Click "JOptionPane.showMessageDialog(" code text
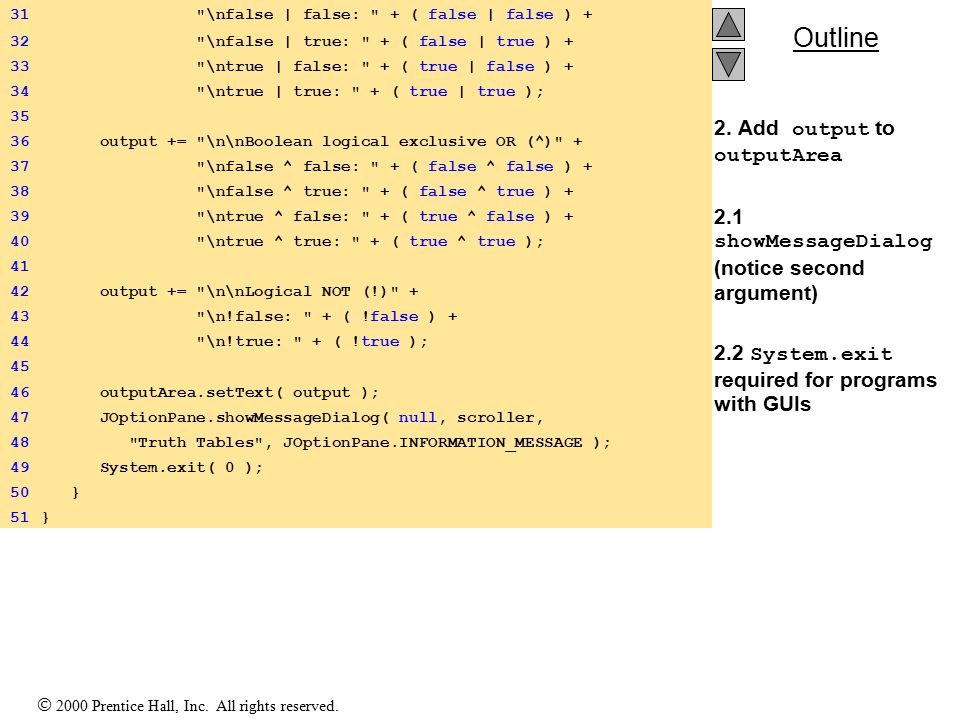960x720 pixels. pyautogui.click(x=244, y=418)
